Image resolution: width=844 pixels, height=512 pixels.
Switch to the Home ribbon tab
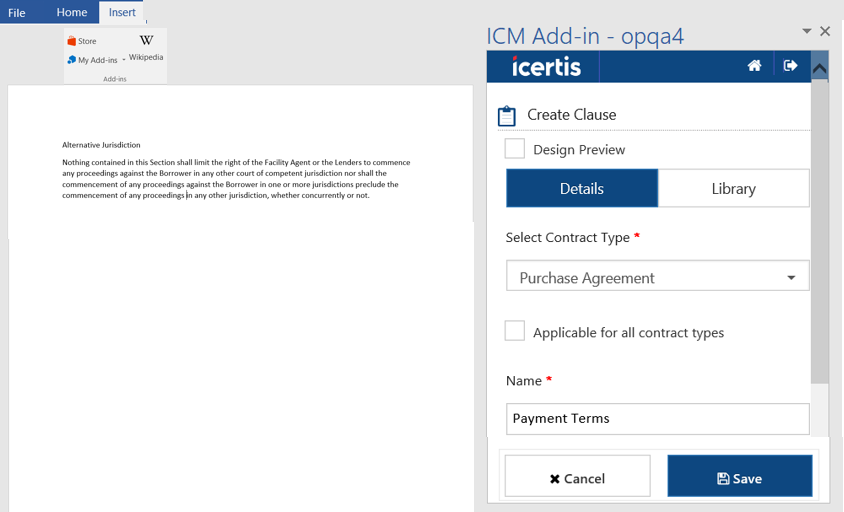[x=72, y=12]
